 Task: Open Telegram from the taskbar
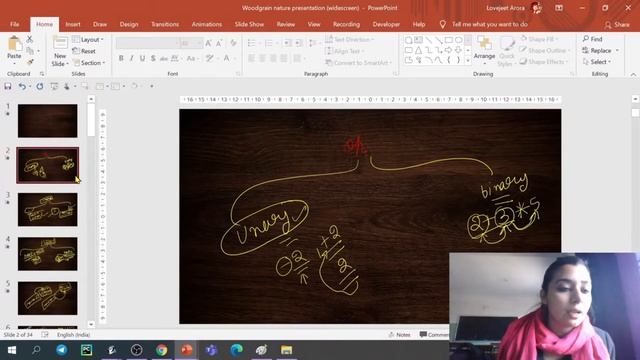pos(62,350)
